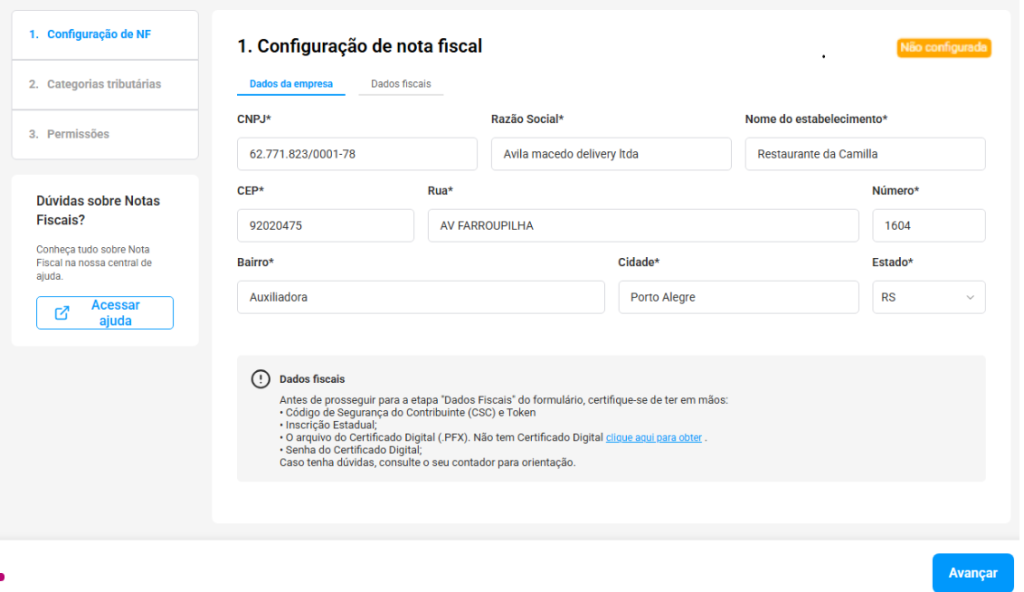1024x592 pixels.
Task: Focus the Número input field
Action: click(928, 226)
